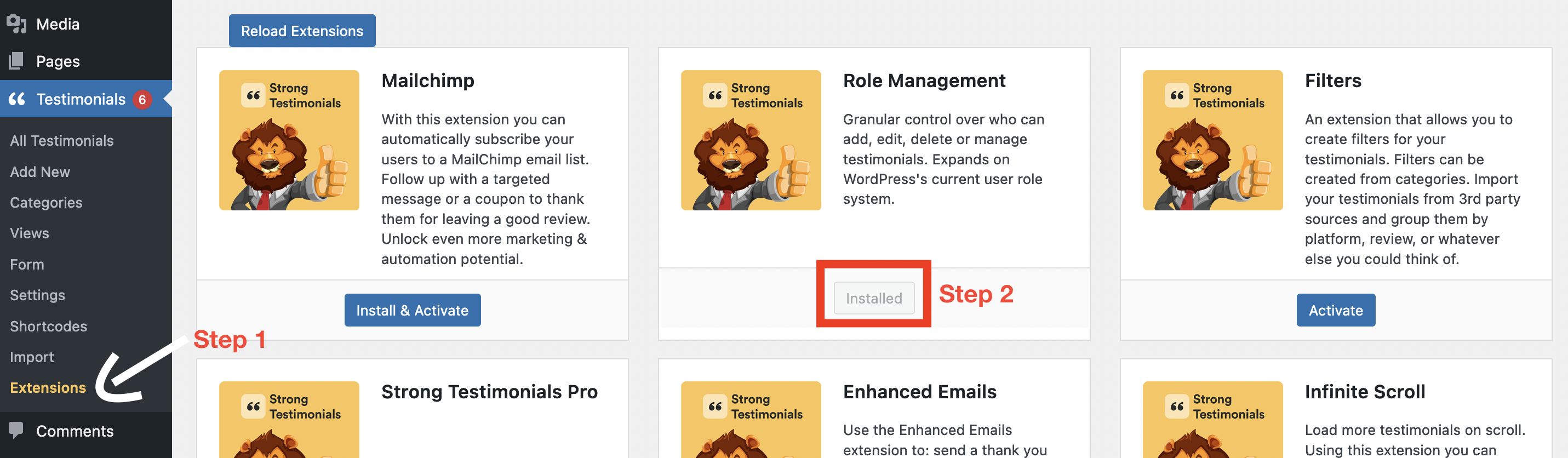Click the Infinite Scroll title
Screen dimensions: 1568x458
click(x=1365, y=392)
